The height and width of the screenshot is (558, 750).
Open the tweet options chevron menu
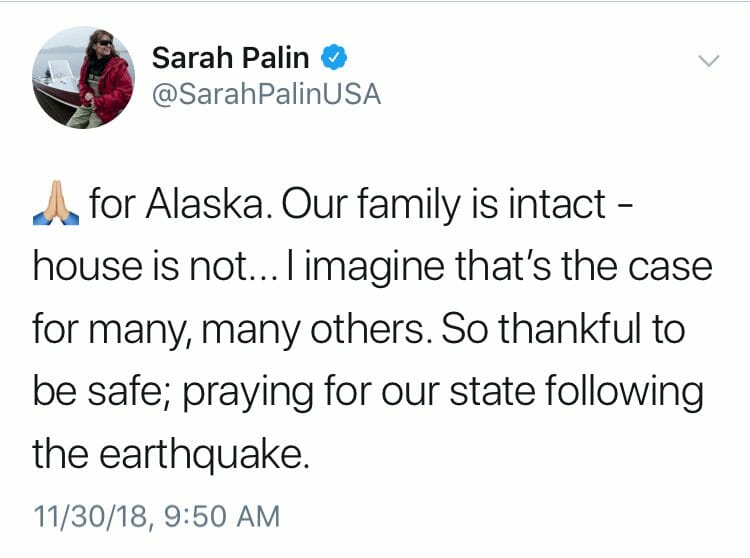pos(708,61)
